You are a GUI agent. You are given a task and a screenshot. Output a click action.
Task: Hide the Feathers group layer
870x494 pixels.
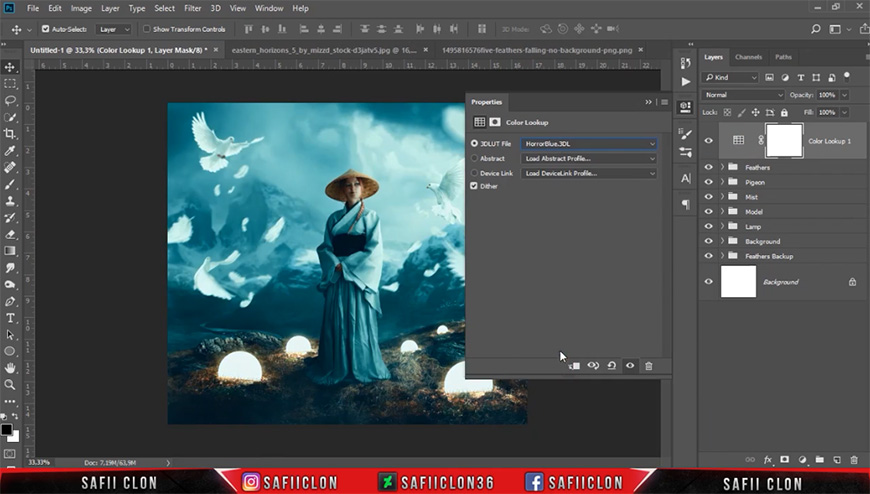point(709,167)
